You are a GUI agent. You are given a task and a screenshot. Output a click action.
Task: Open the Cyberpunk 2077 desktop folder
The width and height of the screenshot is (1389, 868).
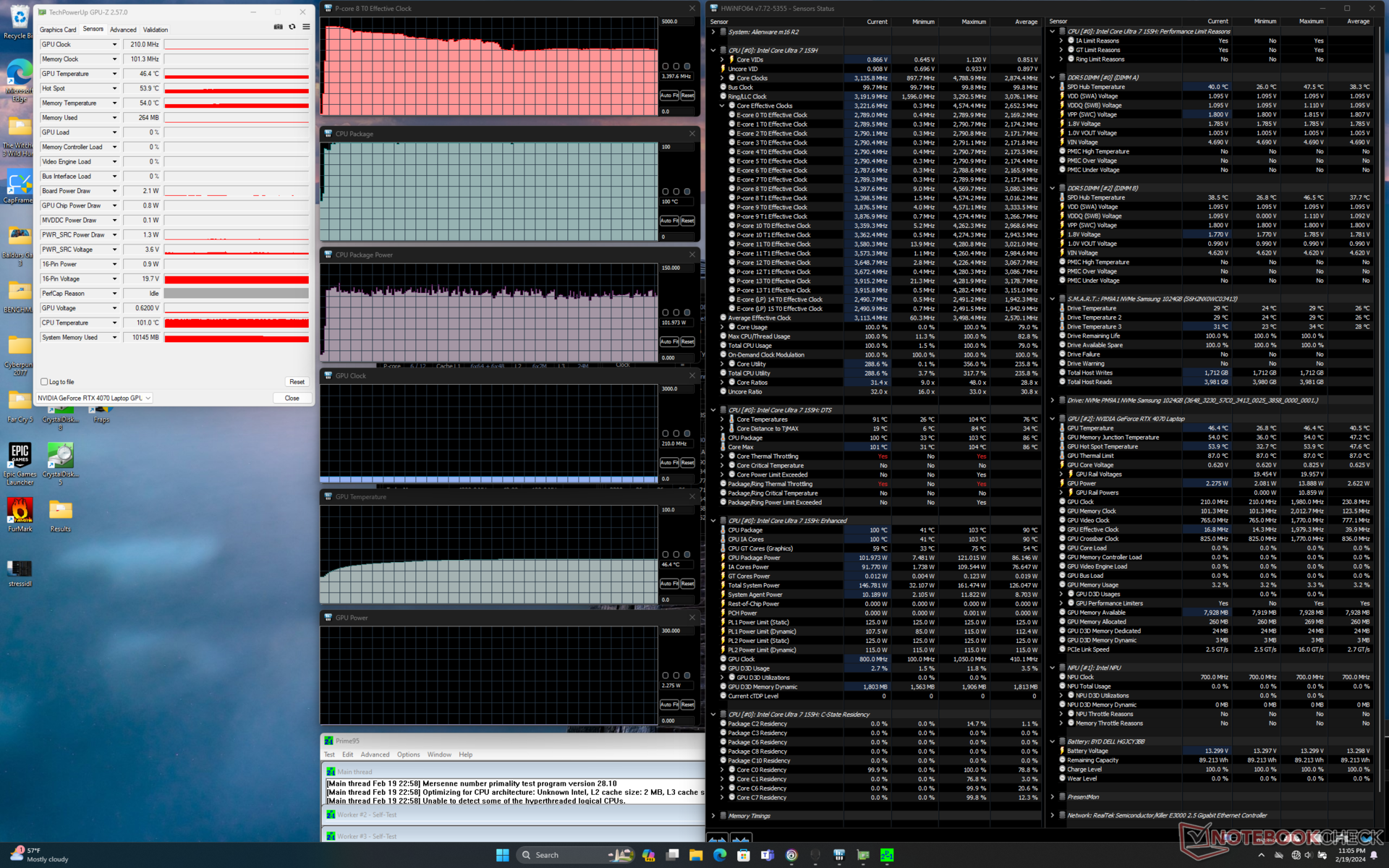19,355
